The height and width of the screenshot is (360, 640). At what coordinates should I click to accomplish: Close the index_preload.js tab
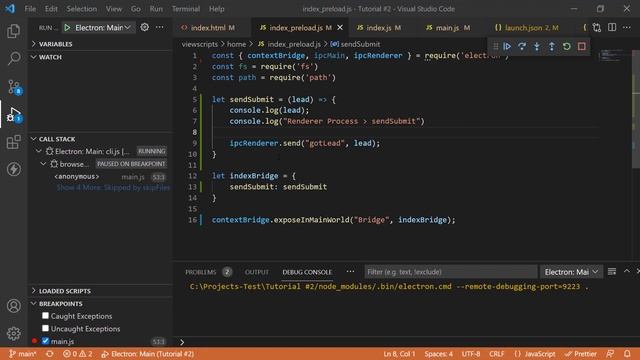(x=340, y=28)
